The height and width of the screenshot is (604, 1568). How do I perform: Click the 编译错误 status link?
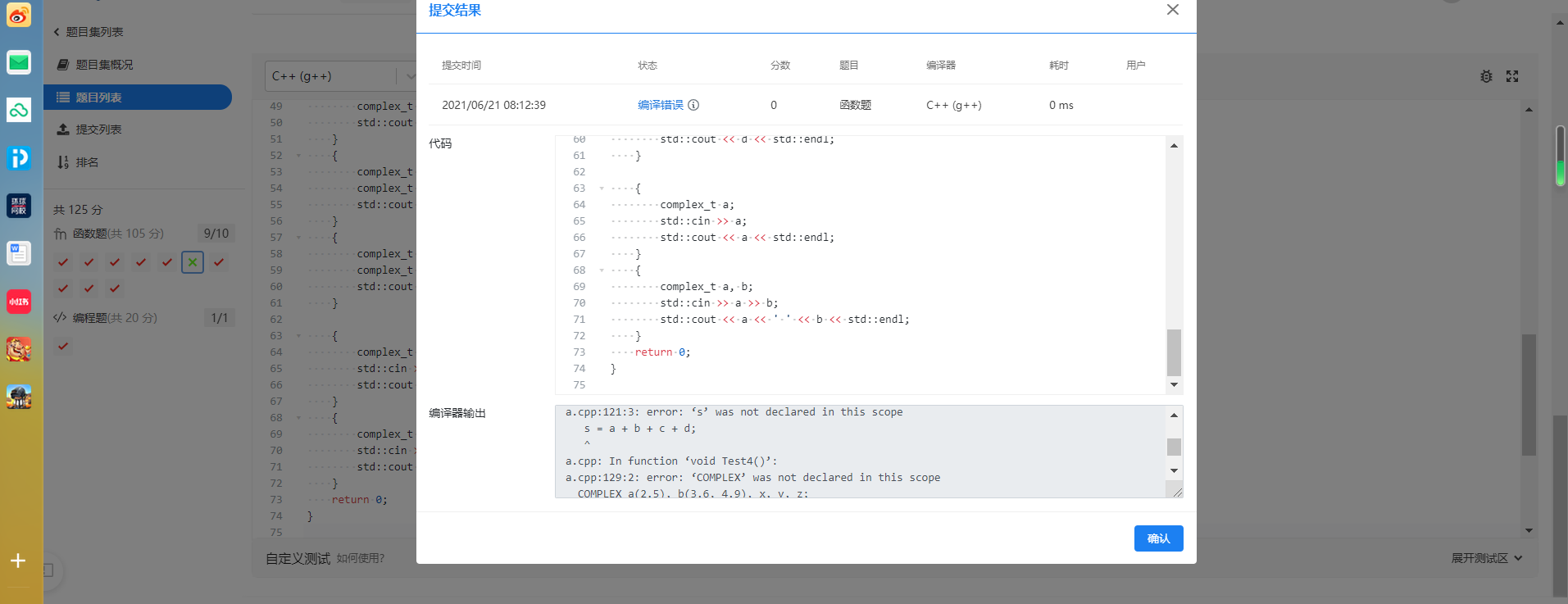tap(661, 105)
